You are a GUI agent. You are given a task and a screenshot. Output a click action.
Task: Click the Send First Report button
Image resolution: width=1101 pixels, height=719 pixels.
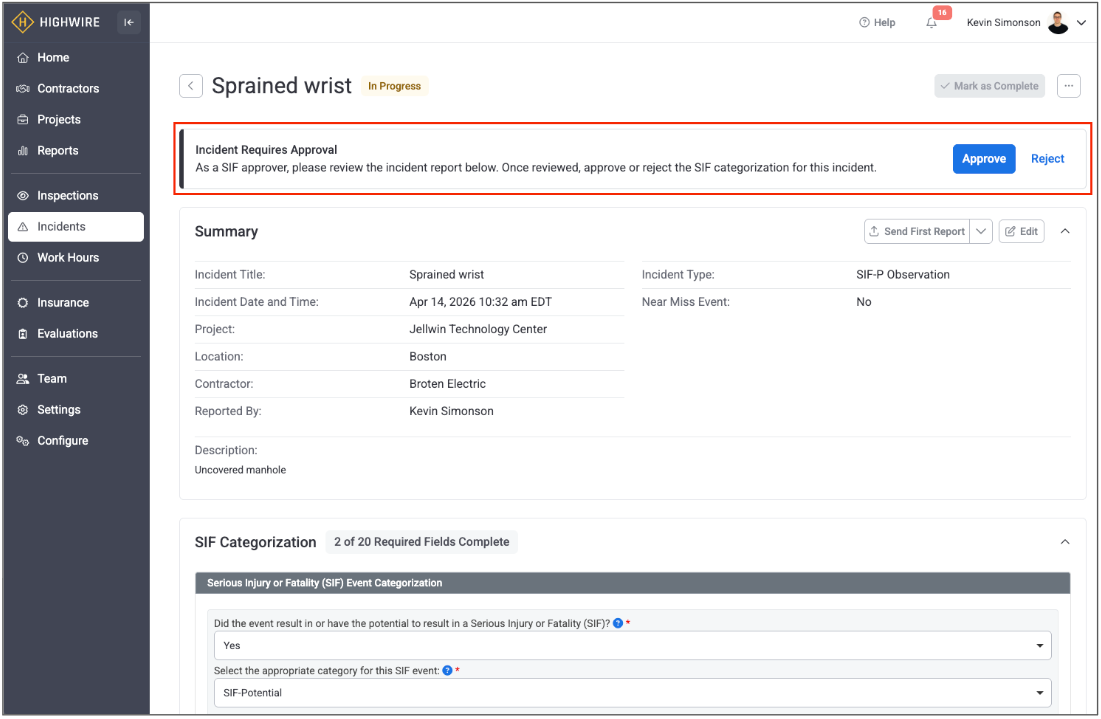tap(917, 231)
